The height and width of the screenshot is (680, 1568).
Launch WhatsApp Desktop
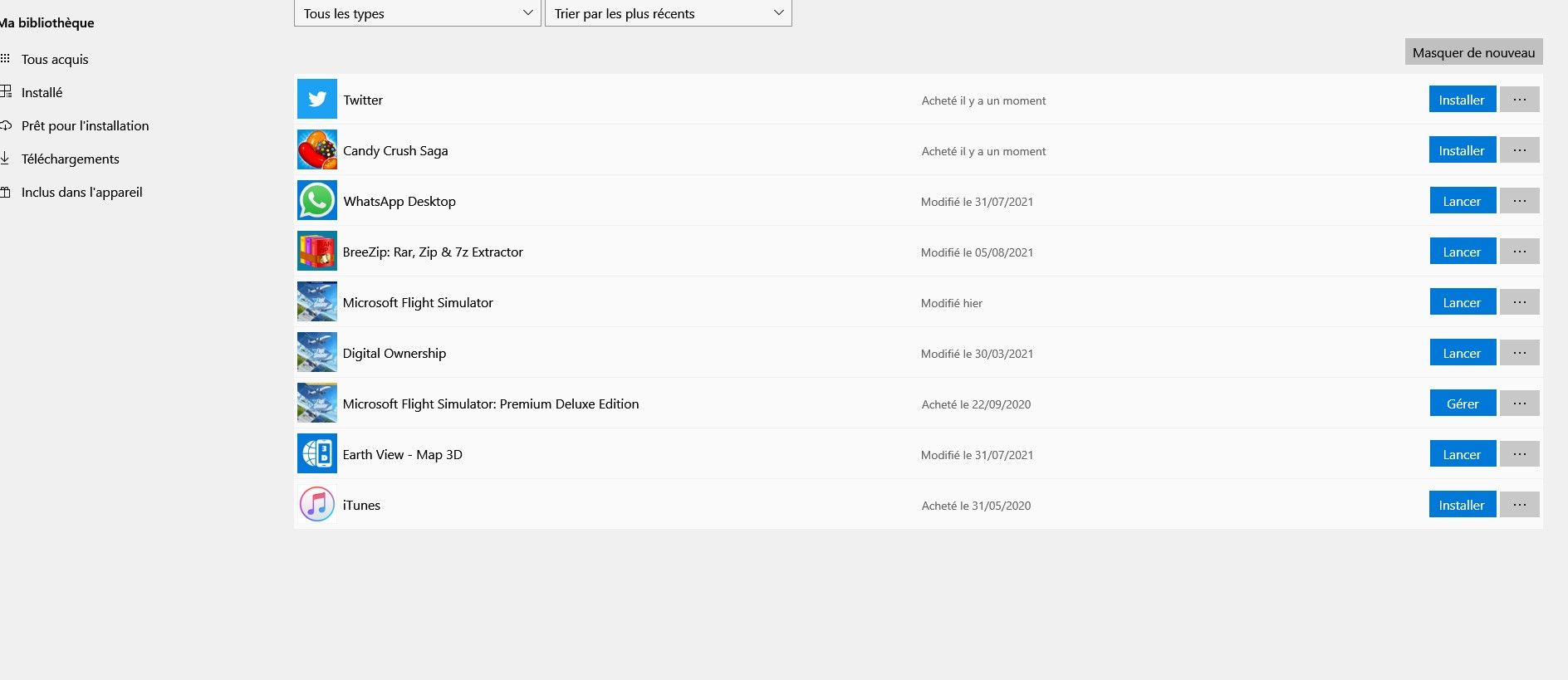click(x=1463, y=201)
